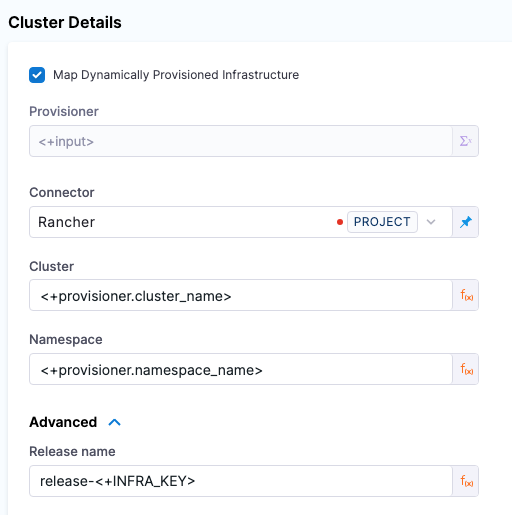Click the Map Dynamically Provisioned Infrastructure label

[x=176, y=75]
